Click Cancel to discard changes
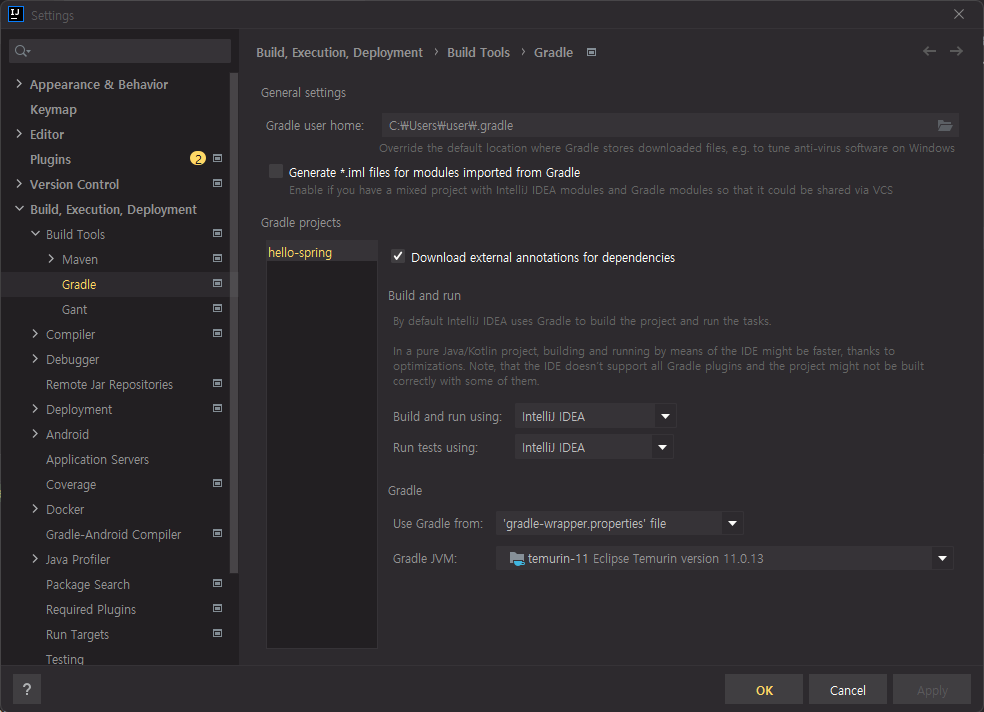 click(848, 689)
